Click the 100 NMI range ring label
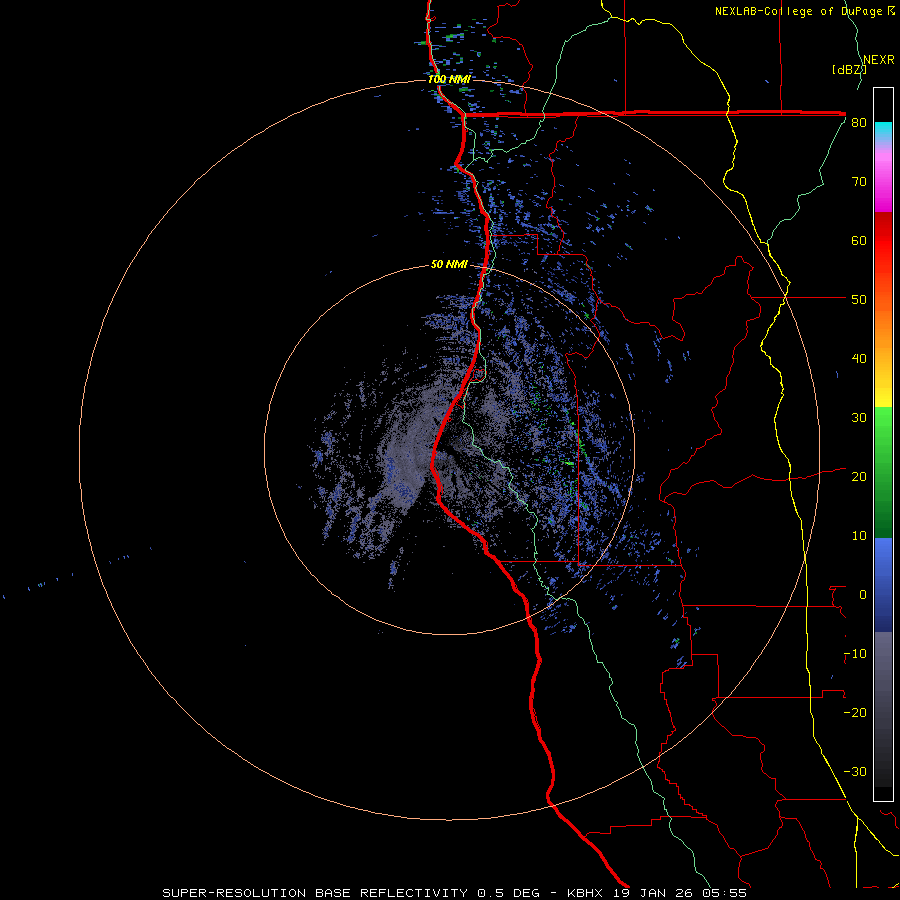The image size is (900, 900). click(x=449, y=79)
